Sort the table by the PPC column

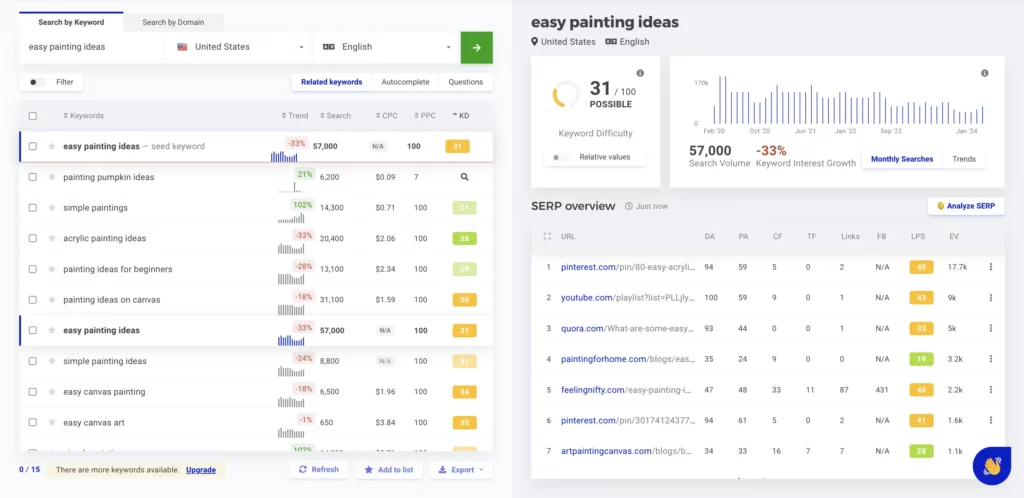click(x=425, y=116)
